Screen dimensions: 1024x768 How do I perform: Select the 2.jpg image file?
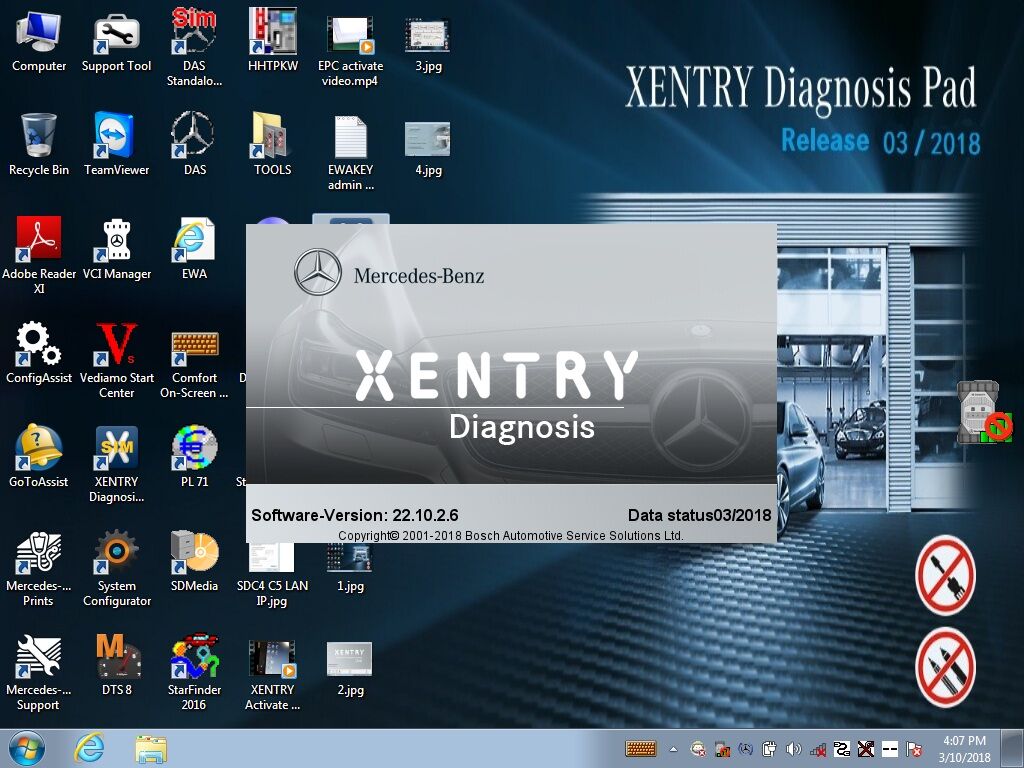[350, 669]
